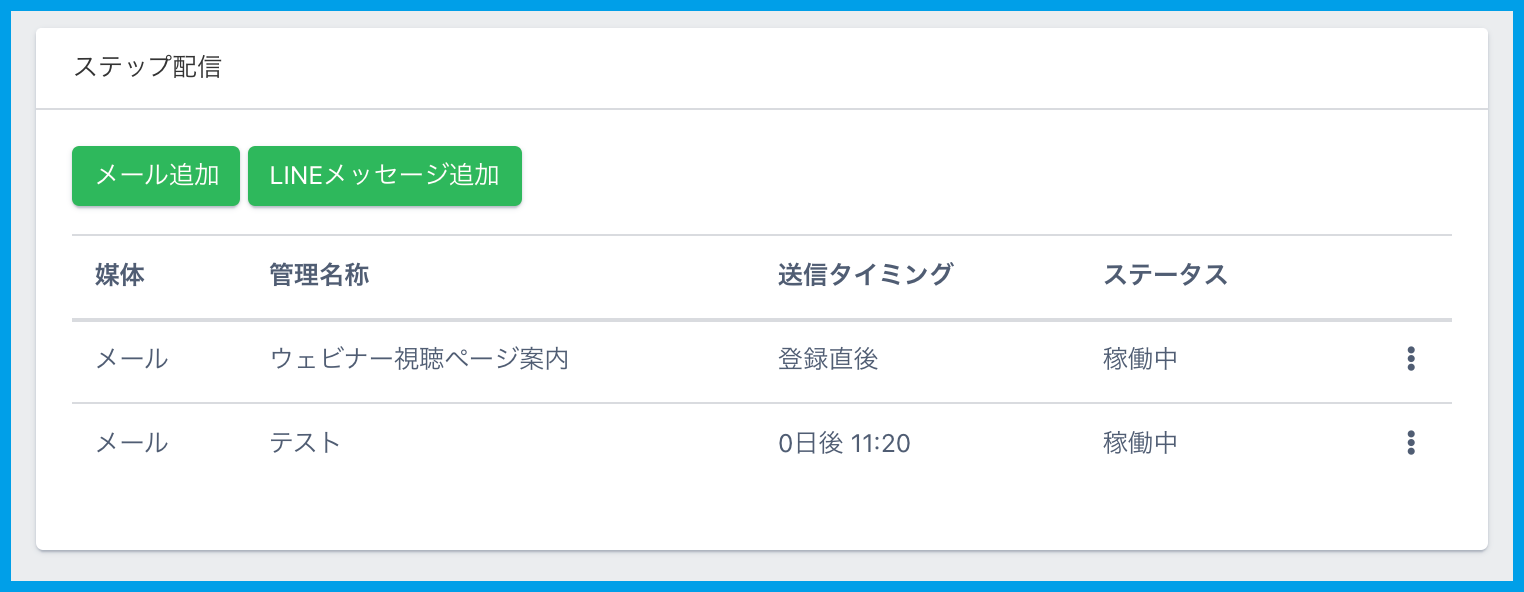Image resolution: width=1524 pixels, height=592 pixels.
Task: Click the 0日後 11:20 timing cell
Action: pyautogui.click(x=844, y=443)
